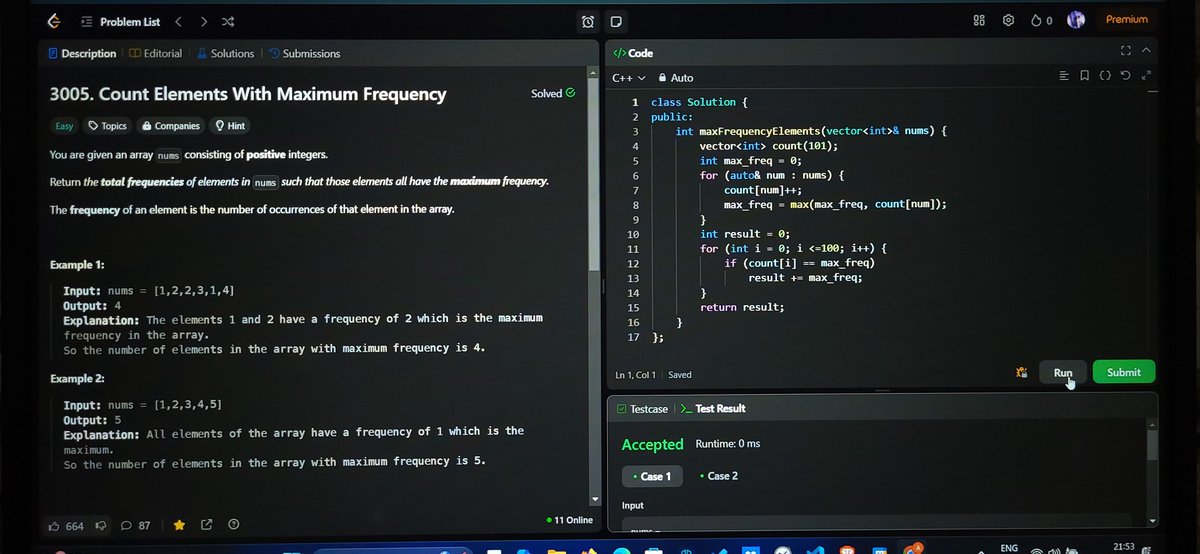The height and width of the screenshot is (554, 1200).
Task: Click the 'Ln 1, Col 1' status
Action: 636,375
